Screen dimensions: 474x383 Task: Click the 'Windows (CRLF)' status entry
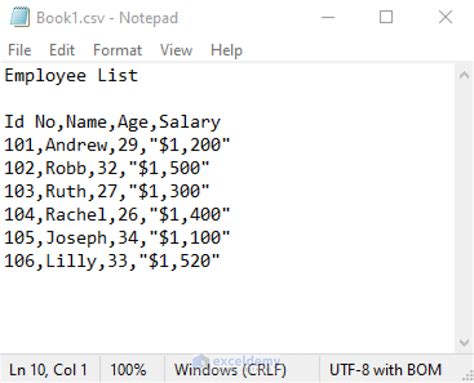(x=230, y=370)
